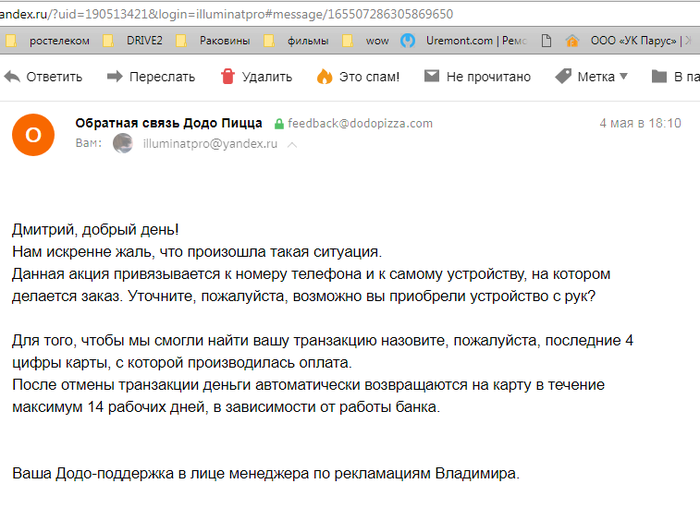Image resolution: width=700 pixels, height=508 pixels.
Task: Click the orange sender avatar circle
Action: tap(33, 135)
